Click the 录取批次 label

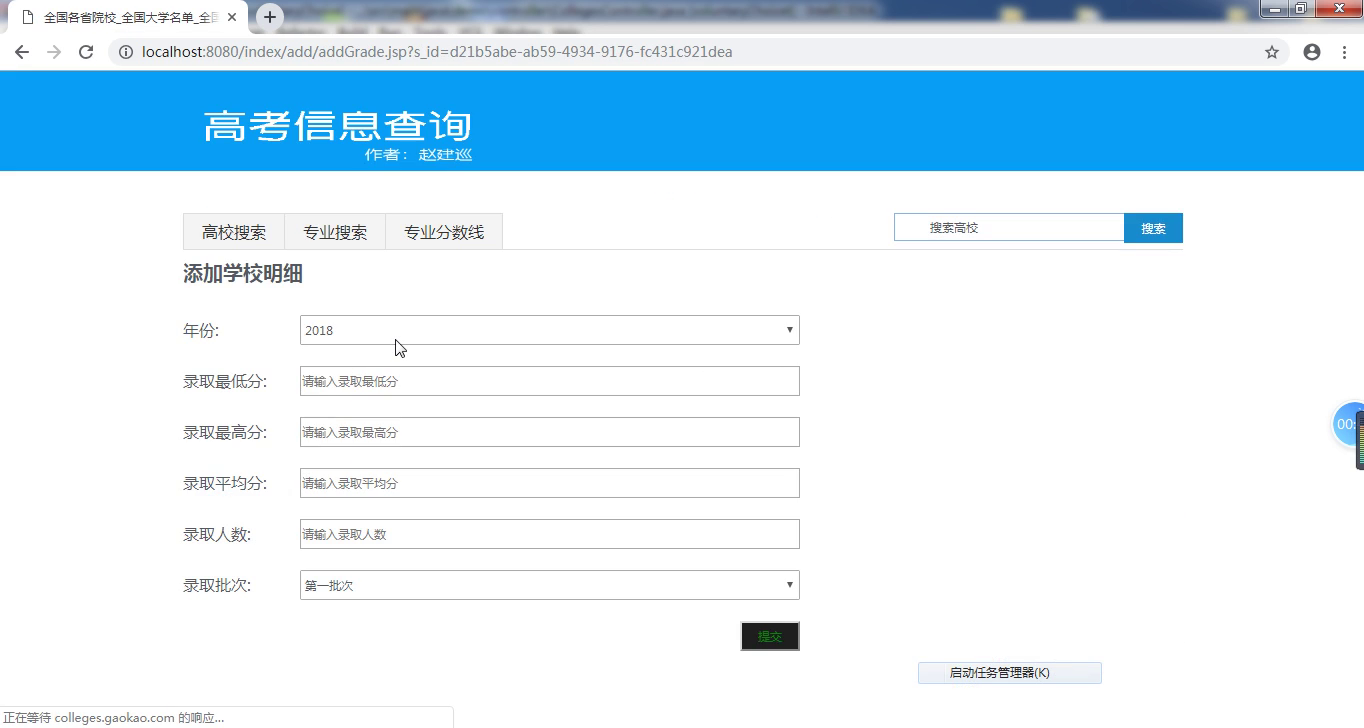pyautogui.click(x=217, y=585)
